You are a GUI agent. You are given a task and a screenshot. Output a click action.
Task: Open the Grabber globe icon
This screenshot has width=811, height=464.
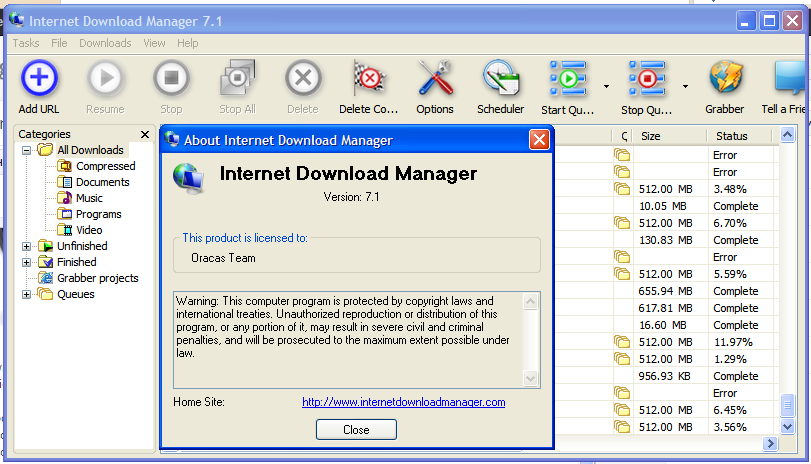tap(725, 78)
